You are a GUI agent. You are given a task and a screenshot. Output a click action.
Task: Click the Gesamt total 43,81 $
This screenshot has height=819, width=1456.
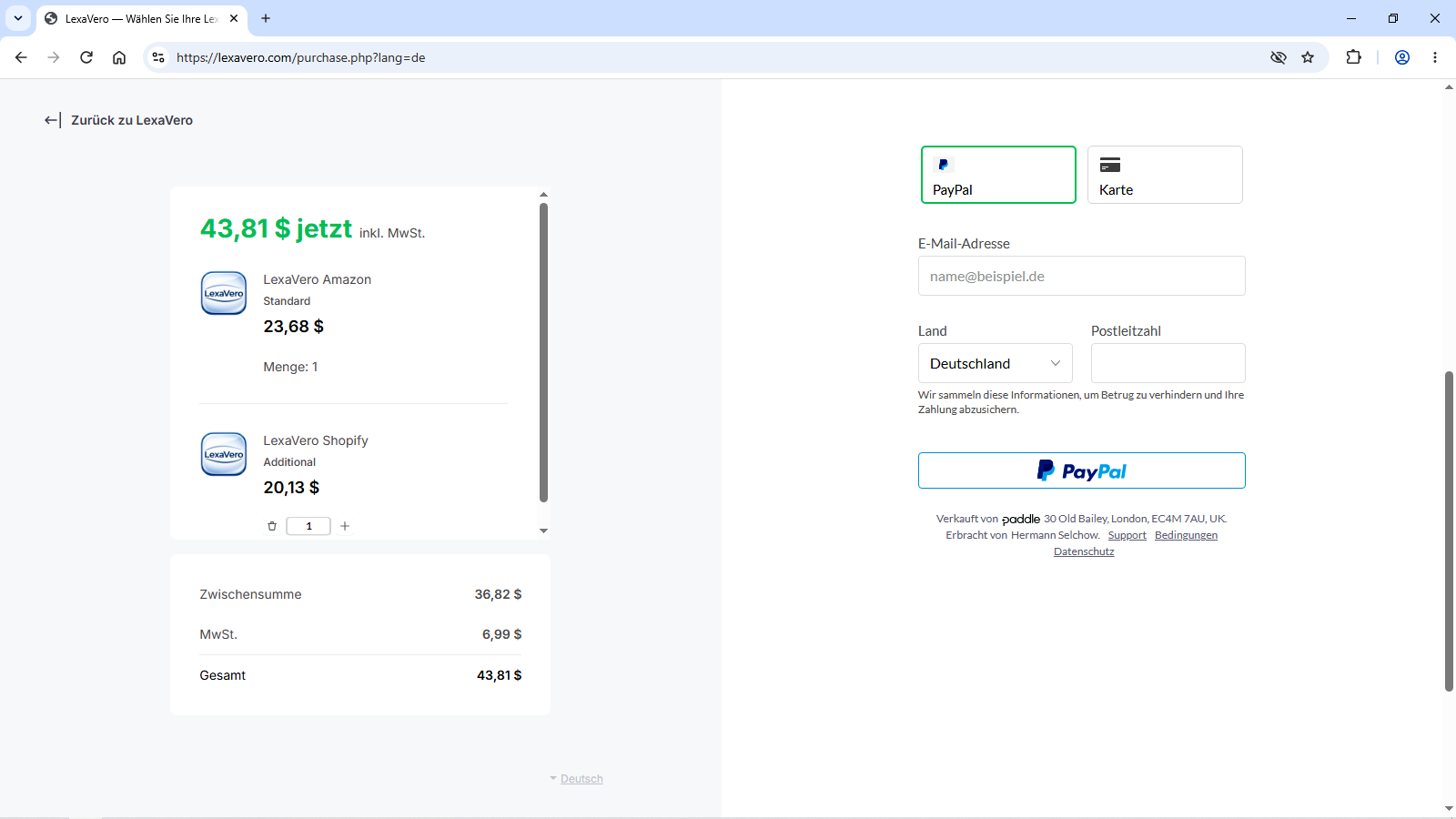(x=500, y=675)
